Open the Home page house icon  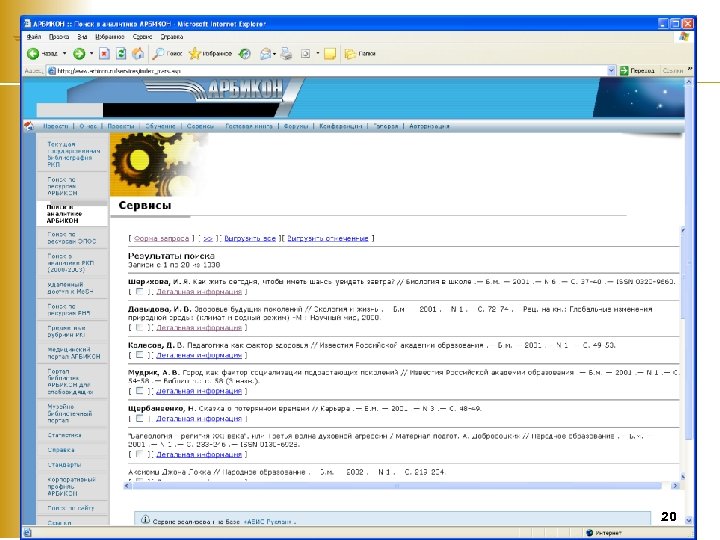tap(138, 54)
